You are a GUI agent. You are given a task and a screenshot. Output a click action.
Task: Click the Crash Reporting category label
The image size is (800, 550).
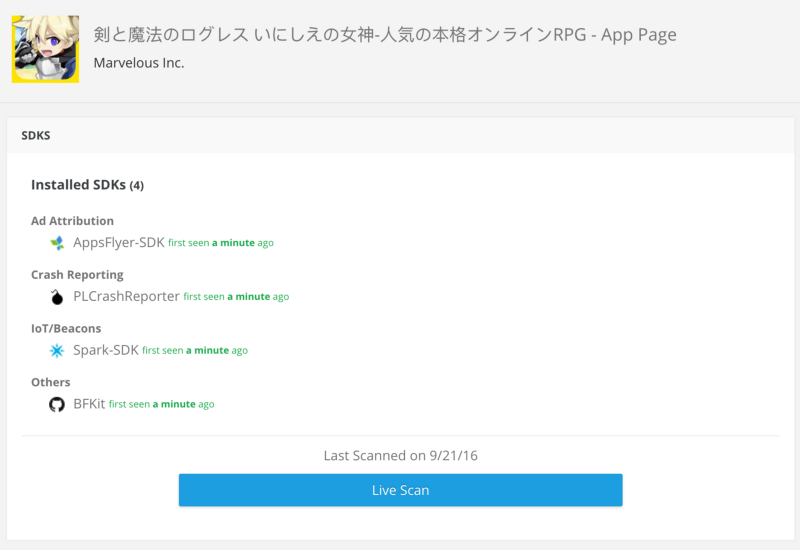tap(77, 274)
